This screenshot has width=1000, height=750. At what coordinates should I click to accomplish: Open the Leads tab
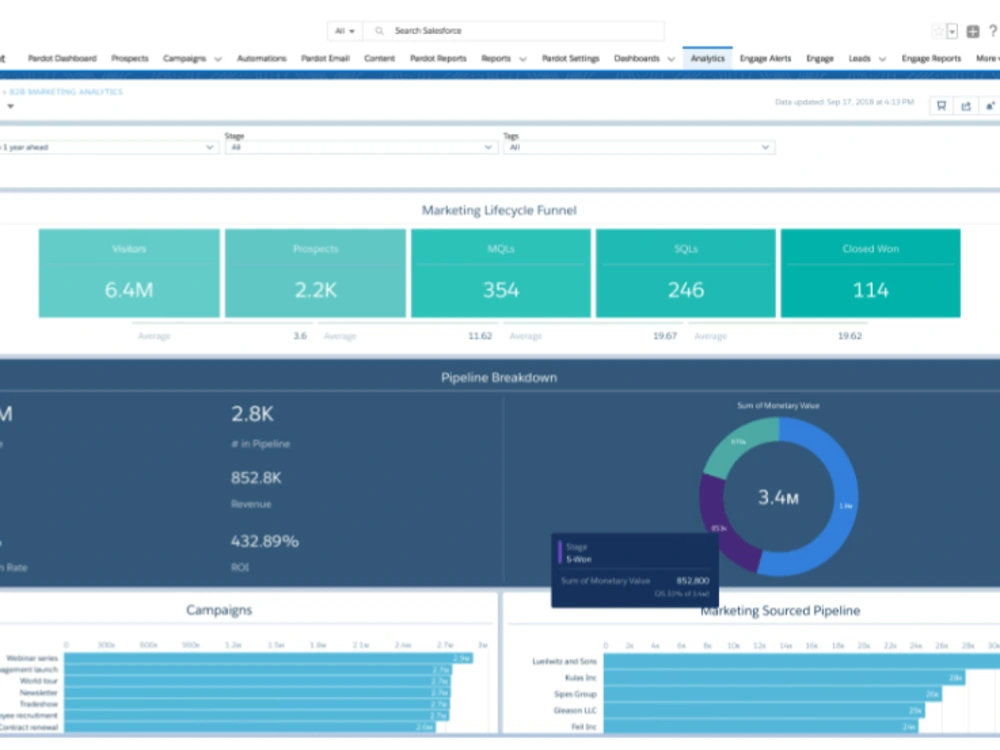pos(859,58)
